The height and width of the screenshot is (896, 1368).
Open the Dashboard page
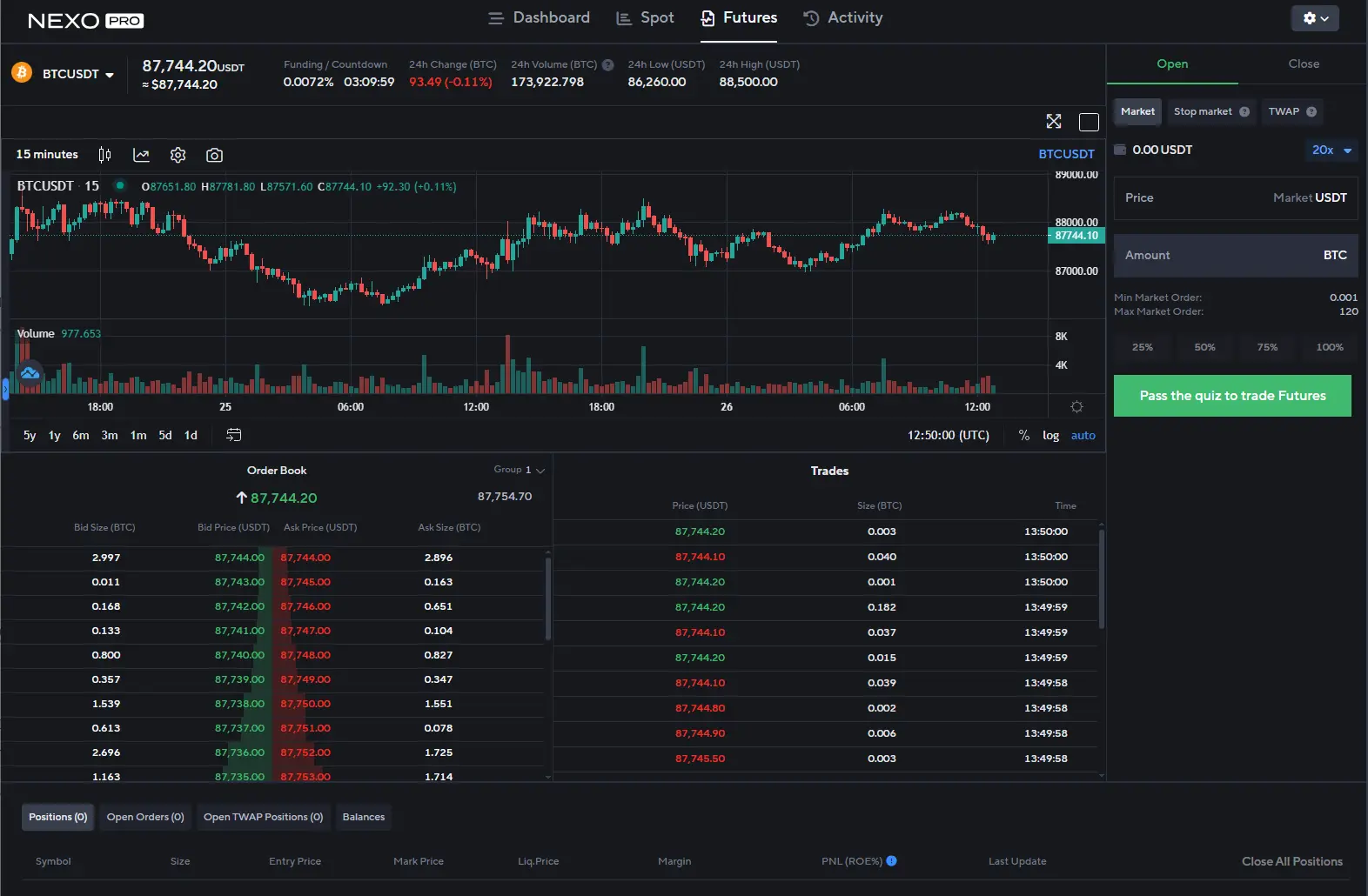[x=539, y=17]
